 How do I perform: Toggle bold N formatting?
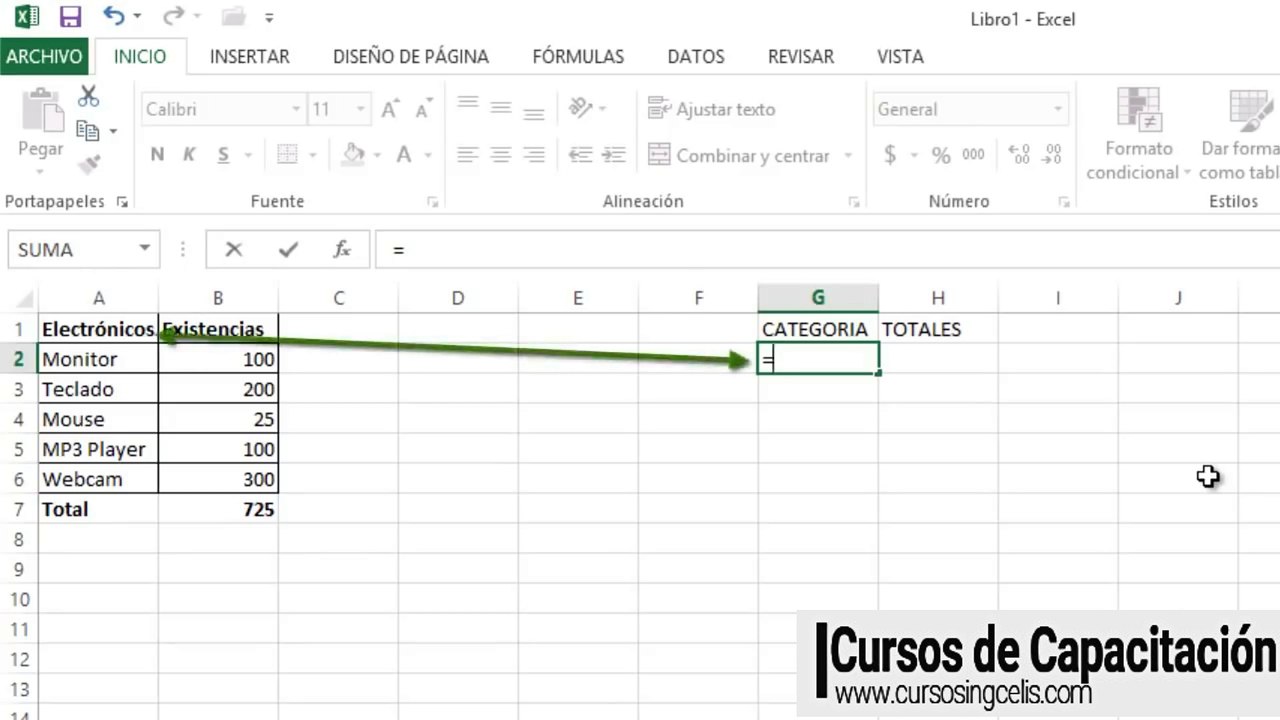coord(157,155)
